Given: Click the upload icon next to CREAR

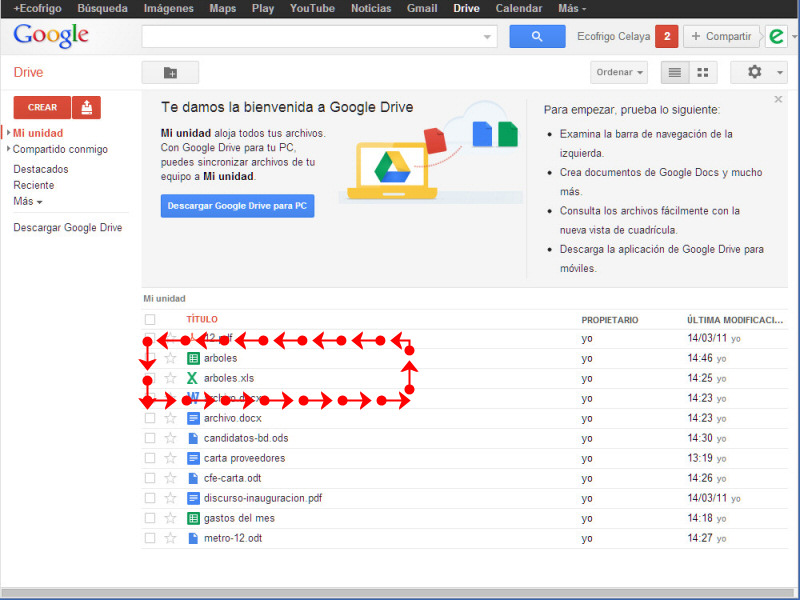Looking at the screenshot, I should [x=87, y=108].
